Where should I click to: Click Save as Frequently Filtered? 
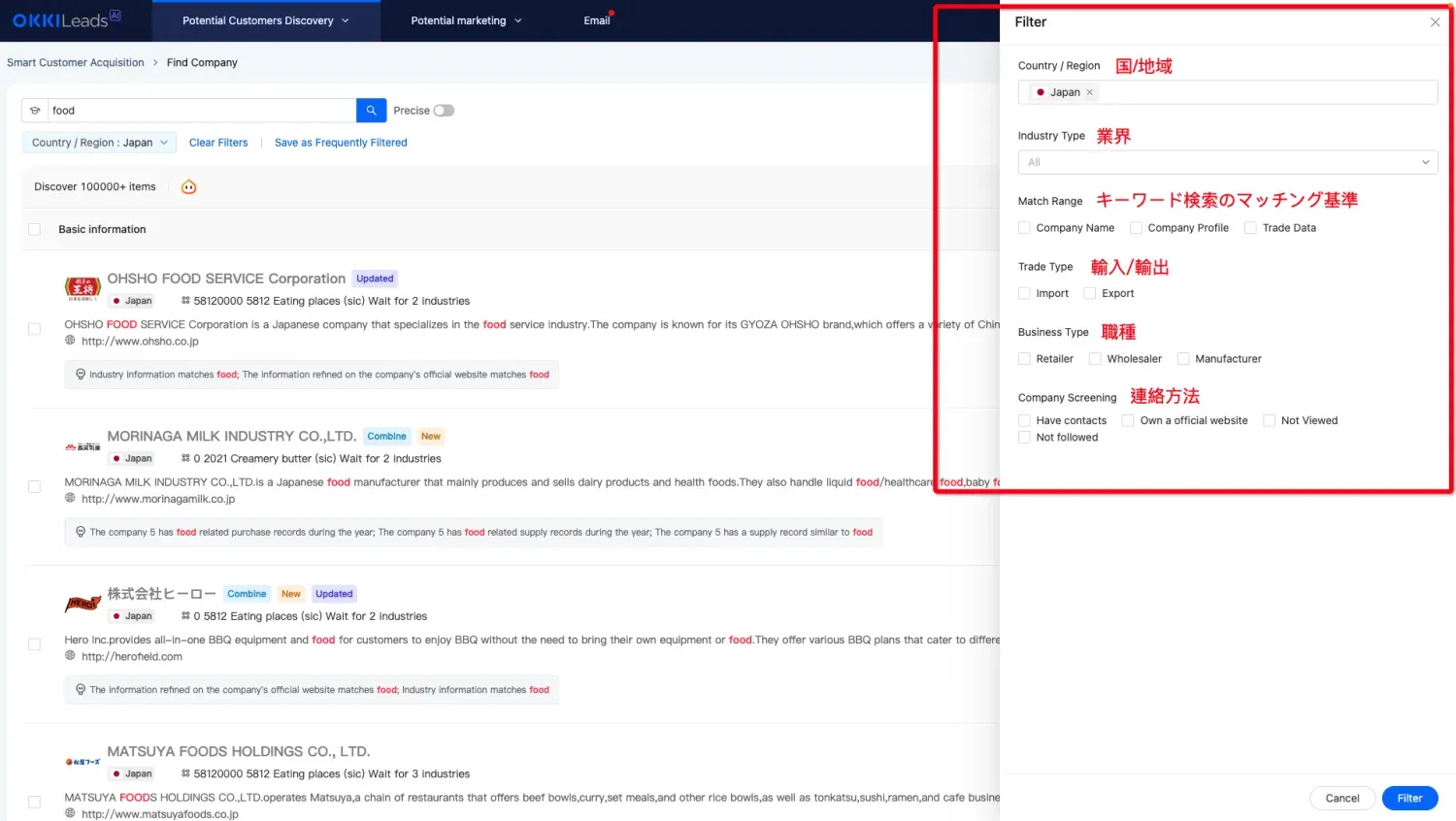click(341, 143)
